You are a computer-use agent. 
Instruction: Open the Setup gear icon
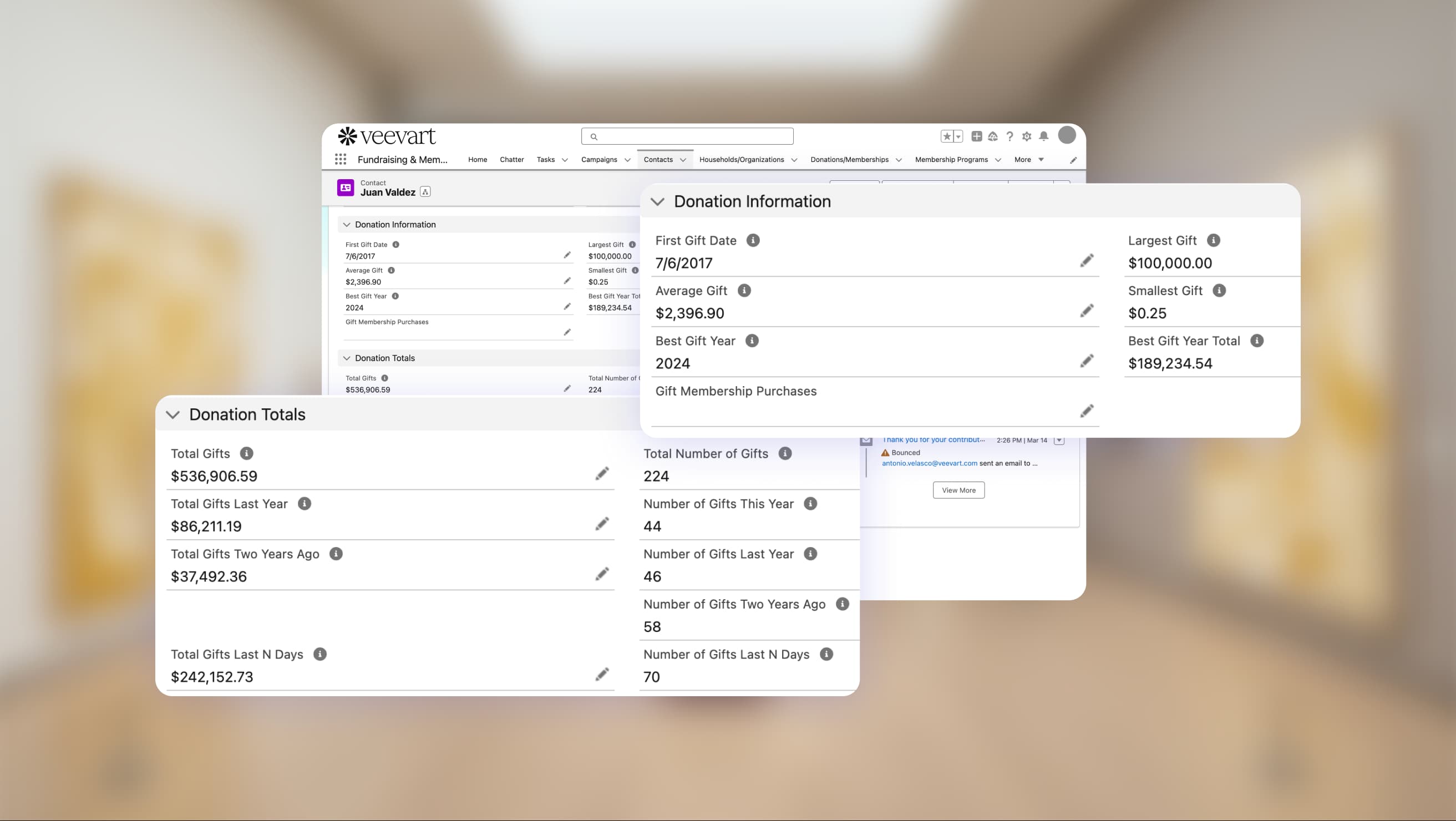point(1027,136)
